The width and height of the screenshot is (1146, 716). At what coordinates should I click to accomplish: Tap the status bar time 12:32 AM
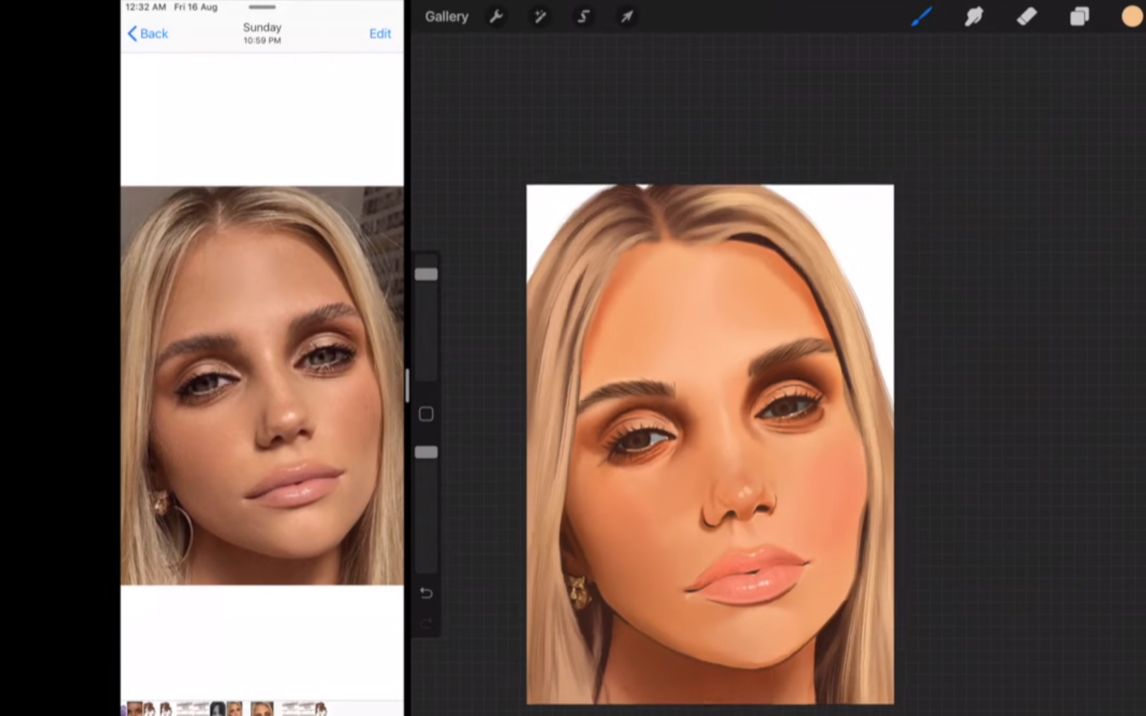click(x=145, y=7)
